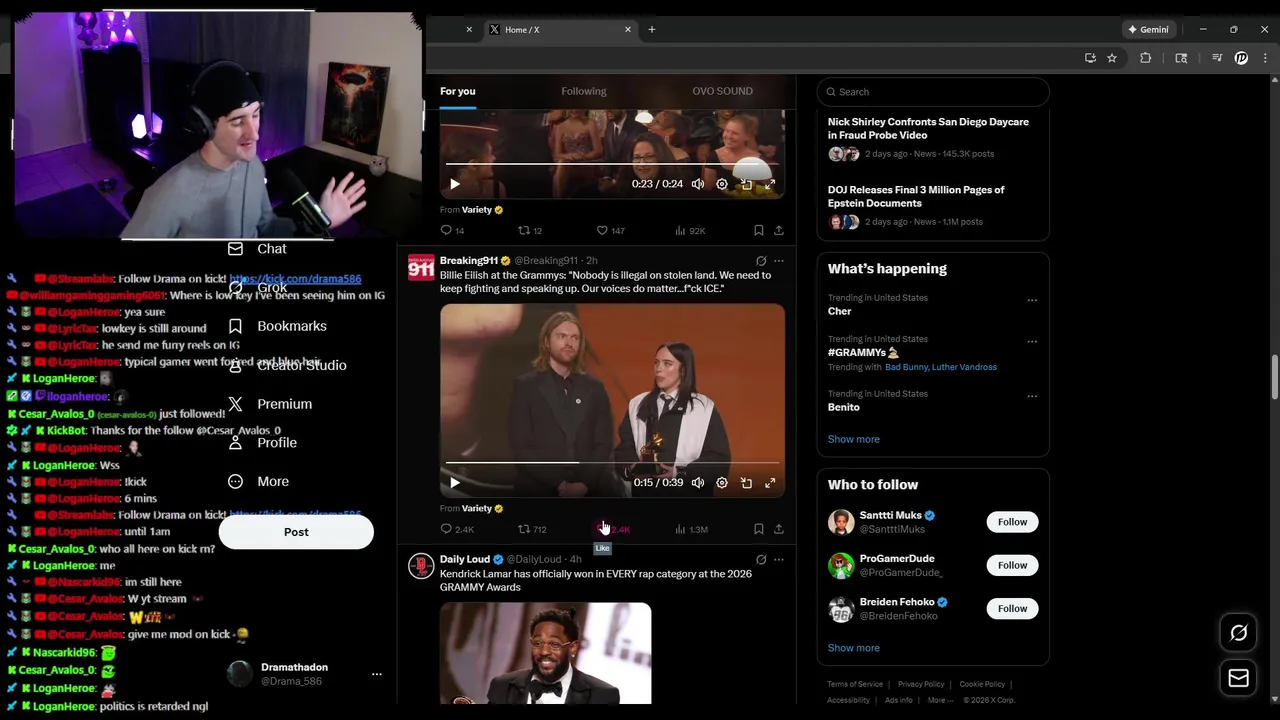Bookmark the top Variety video post
The height and width of the screenshot is (720, 1280).
point(759,230)
